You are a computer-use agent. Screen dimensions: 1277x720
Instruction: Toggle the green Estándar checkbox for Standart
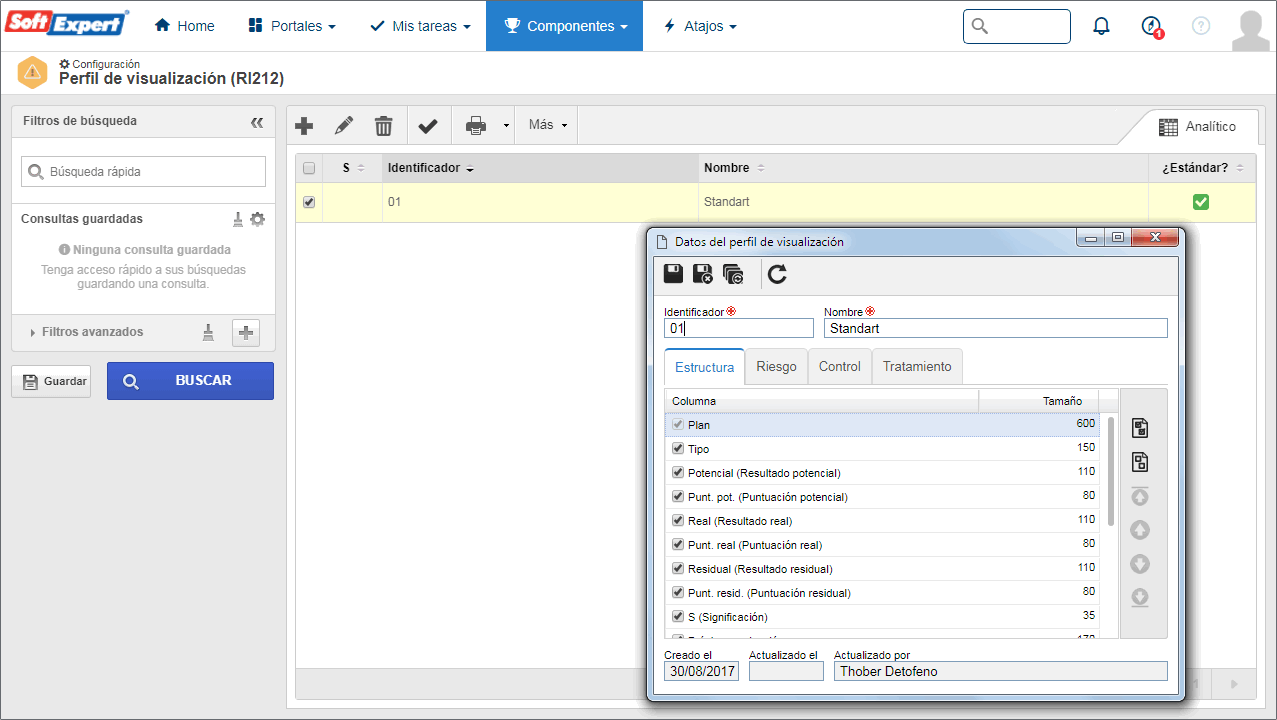pos(1201,202)
